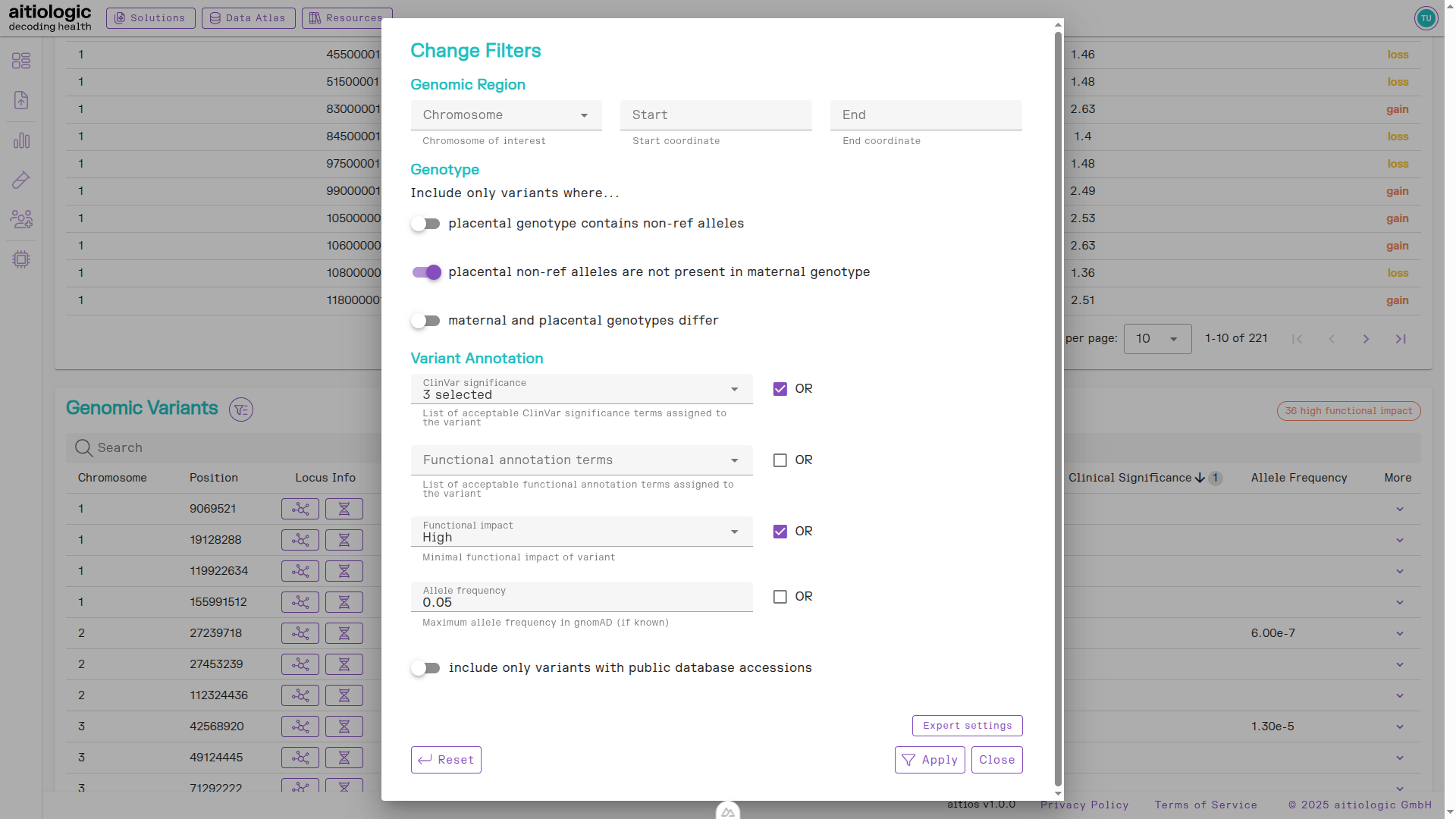
Task: Enable placental genotype contains non-ref alleles
Action: pyautogui.click(x=425, y=223)
